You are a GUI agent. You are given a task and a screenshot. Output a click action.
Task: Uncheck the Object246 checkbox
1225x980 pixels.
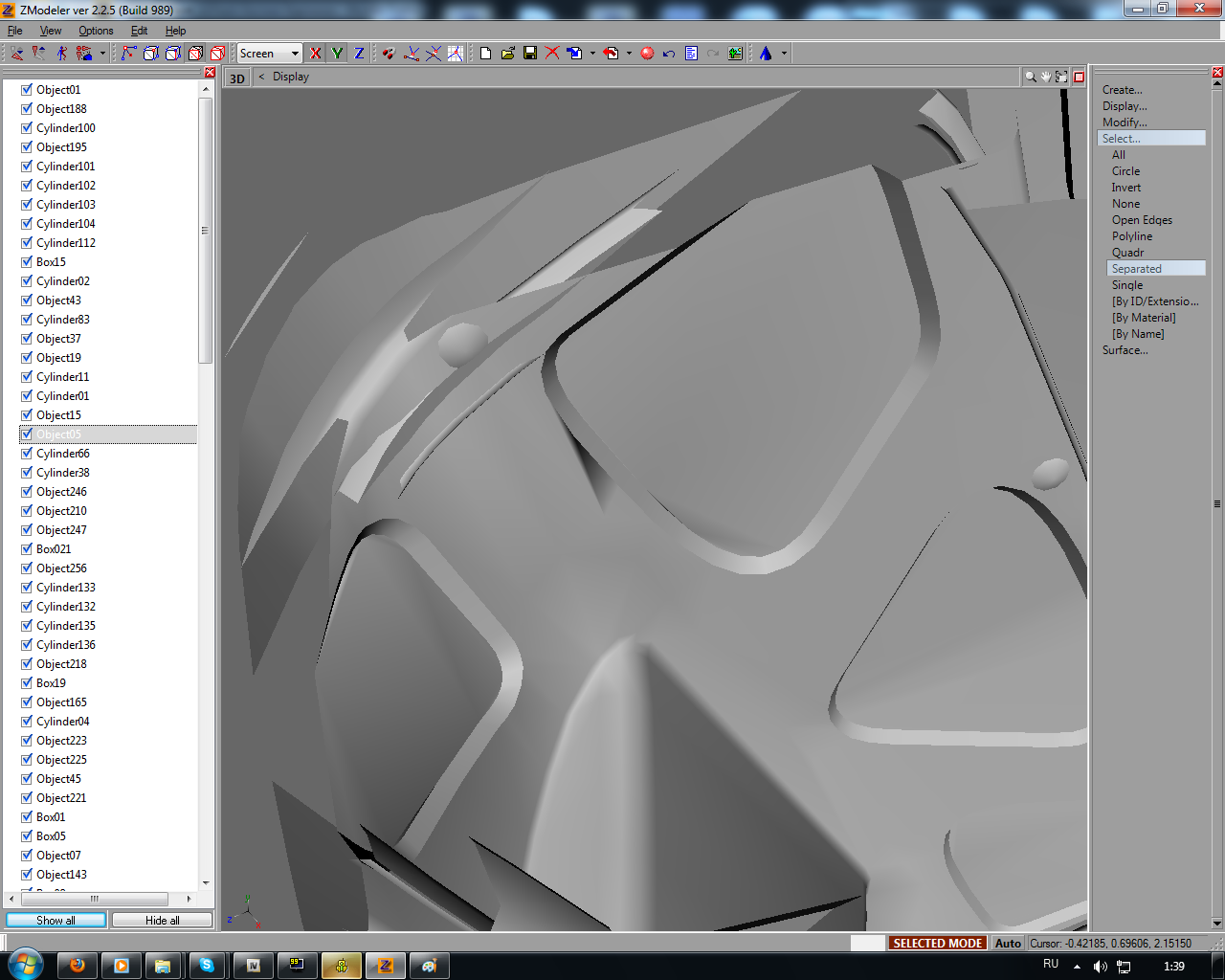[27, 492]
